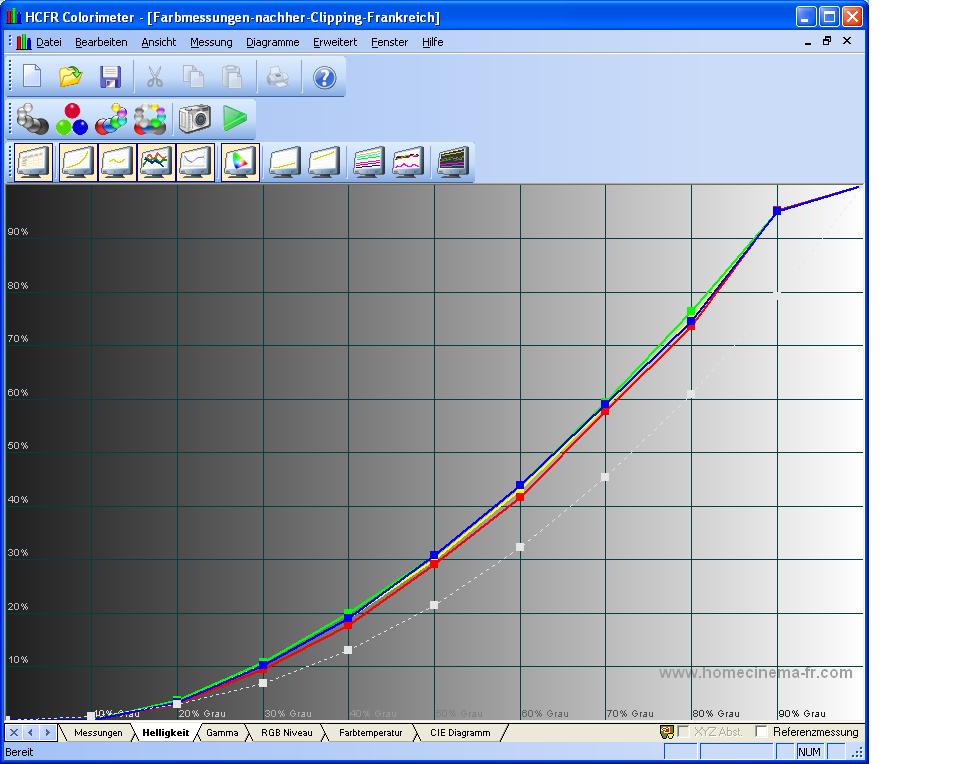Select the Helligkeit tab
Screen dimensions: 960x764
pyautogui.click(x=165, y=733)
